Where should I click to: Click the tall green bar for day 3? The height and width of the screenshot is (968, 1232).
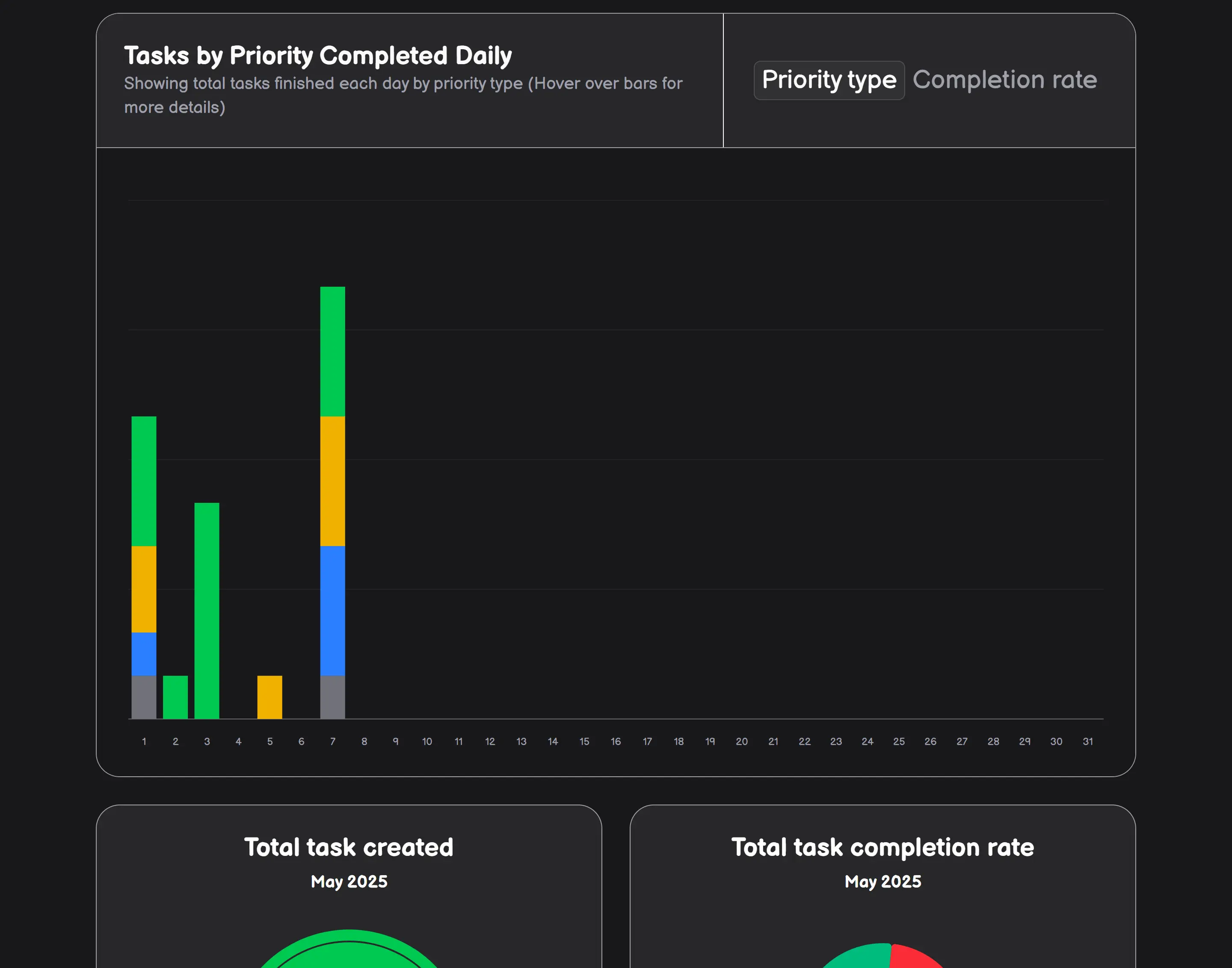click(207, 610)
